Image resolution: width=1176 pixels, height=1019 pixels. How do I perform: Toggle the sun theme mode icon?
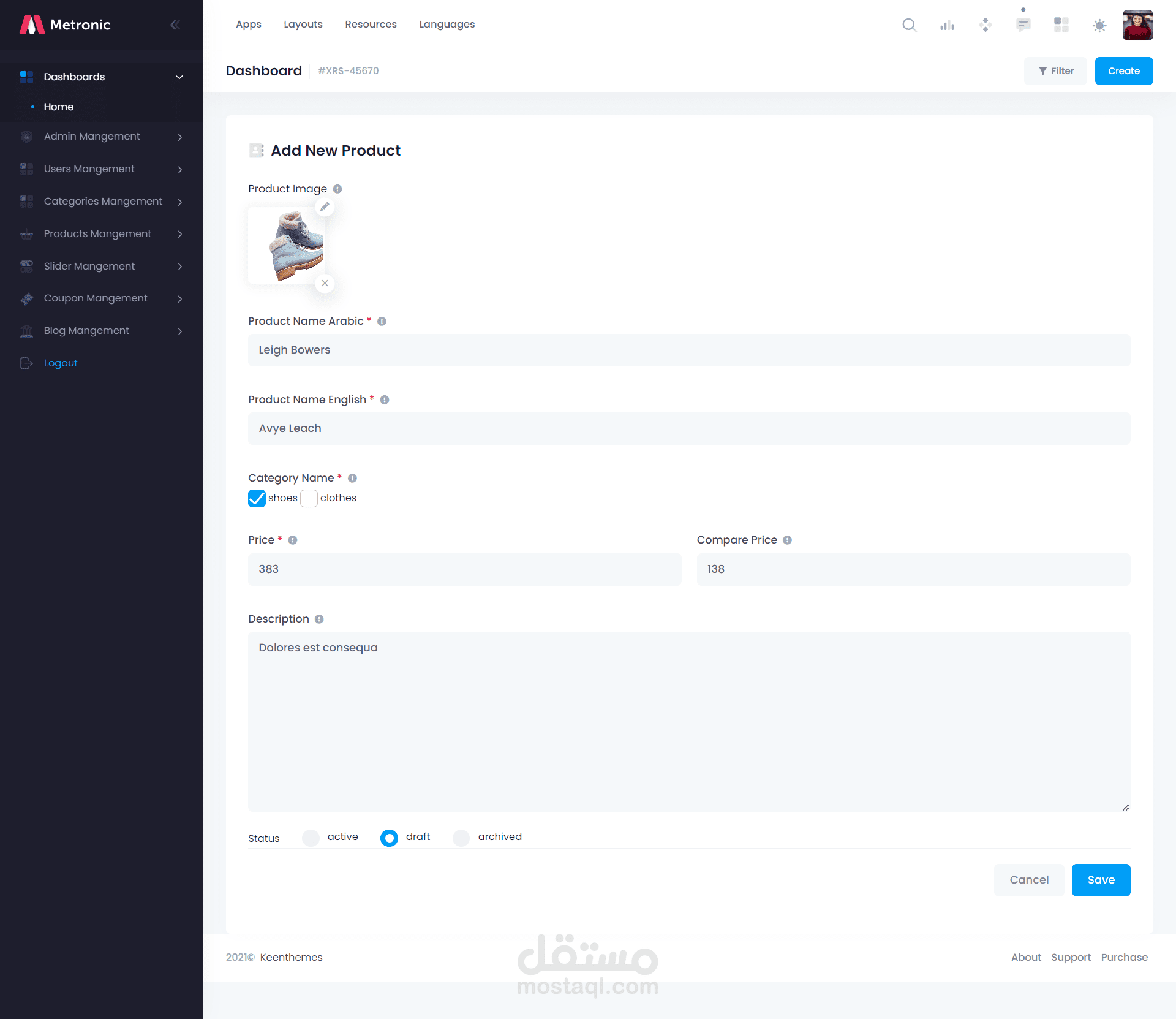[1099, 25]
